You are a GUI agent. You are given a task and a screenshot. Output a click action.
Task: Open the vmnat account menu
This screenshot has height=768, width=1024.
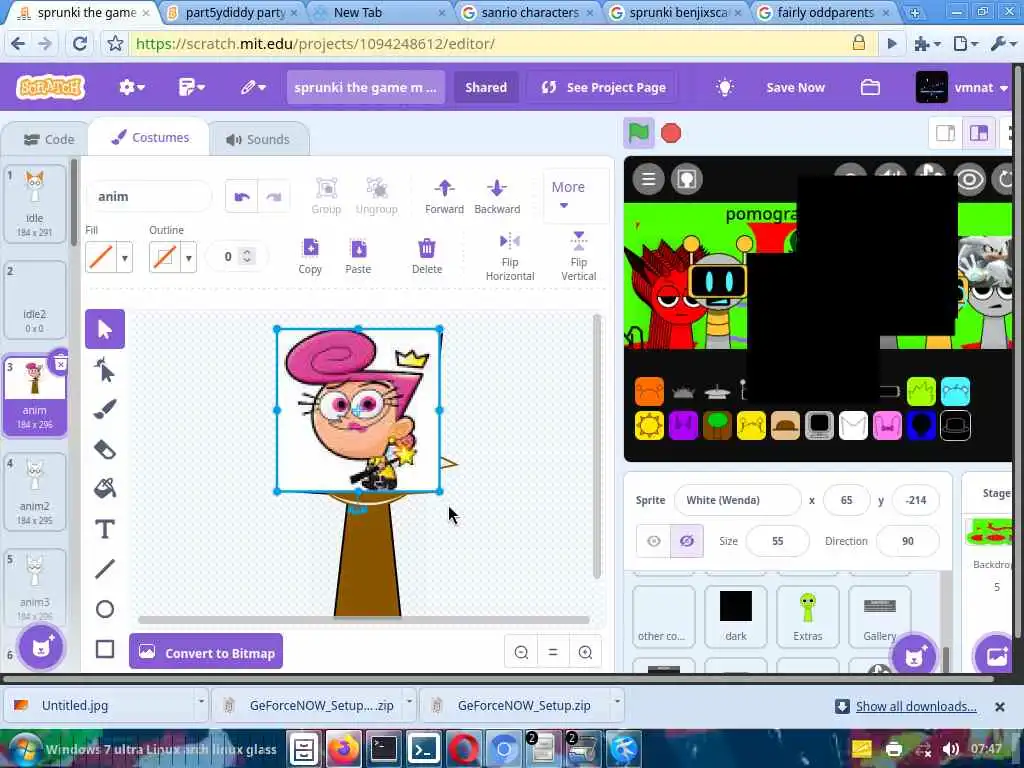point(963,88)
